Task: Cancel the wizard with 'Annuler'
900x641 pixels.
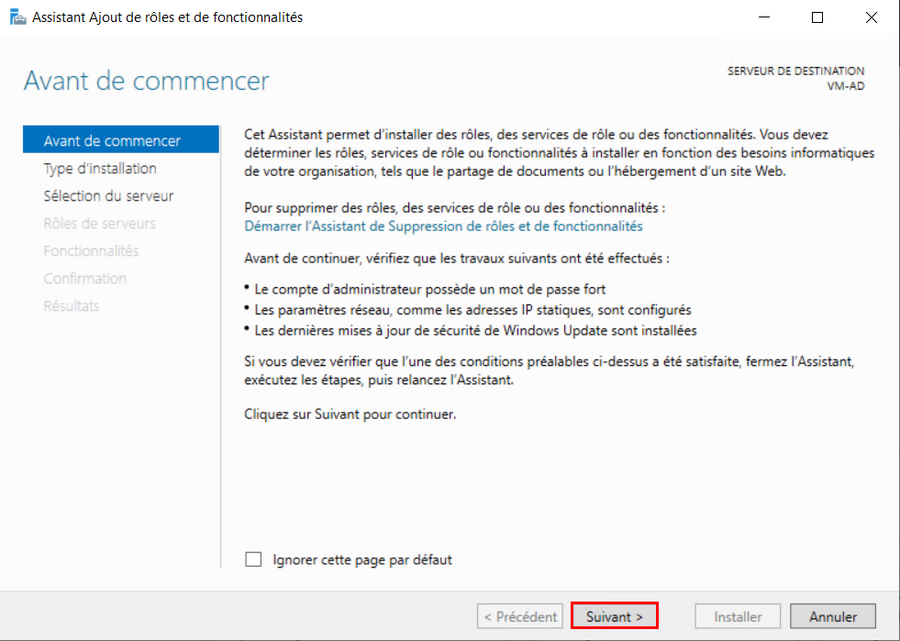Action: pyautogui.click(x=833, y=617)
